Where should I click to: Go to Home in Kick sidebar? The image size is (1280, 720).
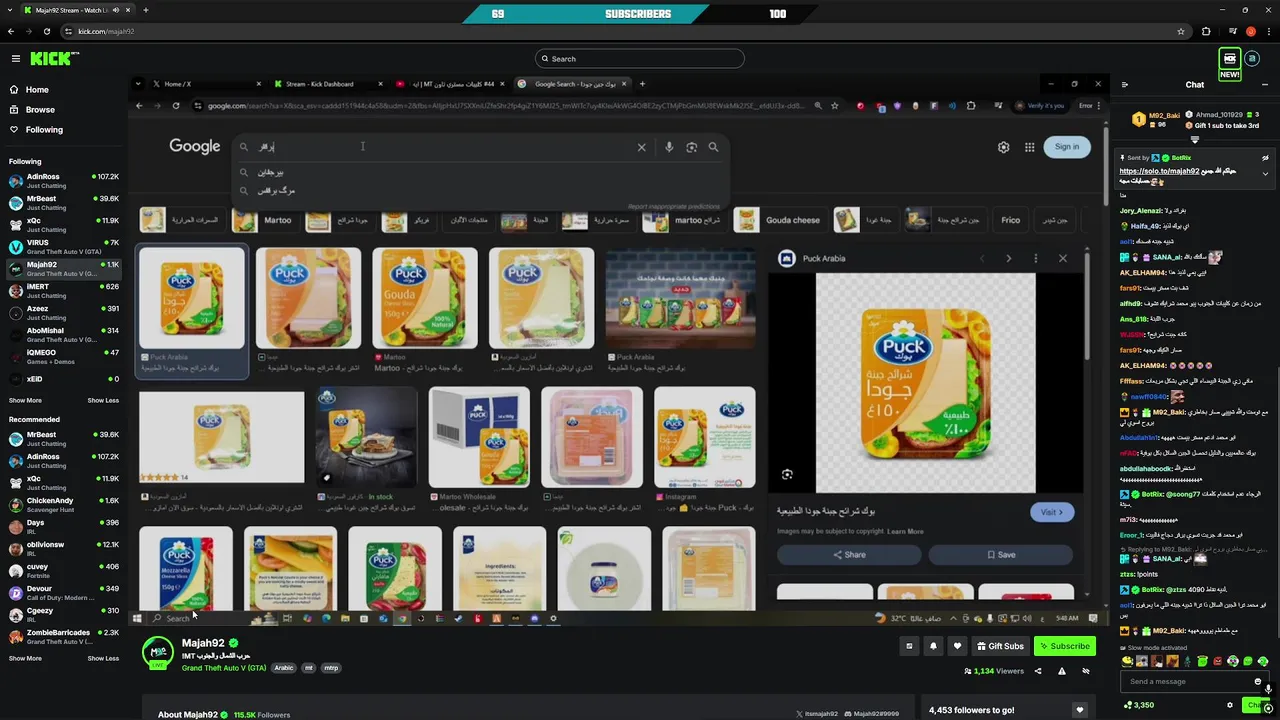37,90
